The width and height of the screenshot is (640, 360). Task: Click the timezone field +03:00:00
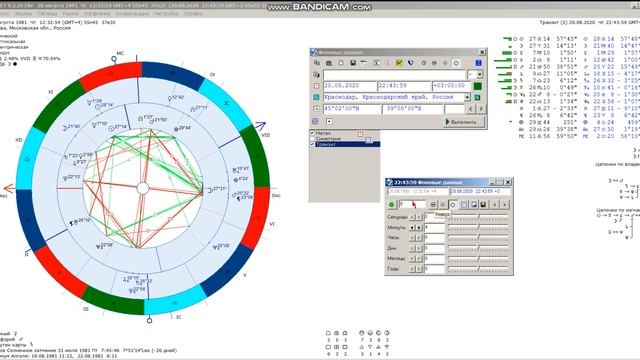coord(451,86)
